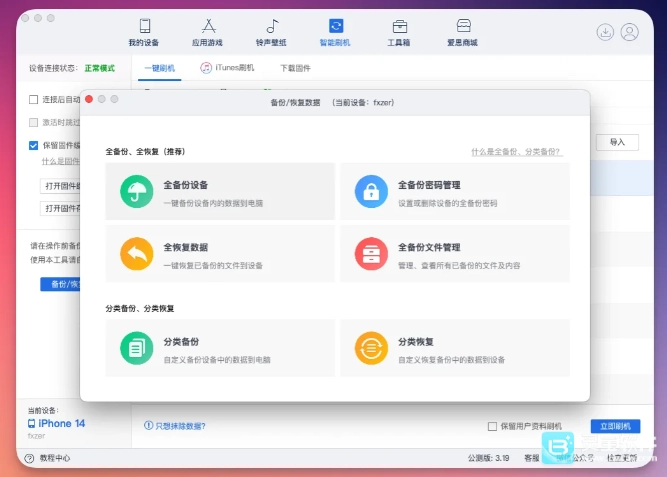This screenshot has width=667, height=477.
Task: Switch to the iTunes刷机 tab
Action: [x=227, y=68]
